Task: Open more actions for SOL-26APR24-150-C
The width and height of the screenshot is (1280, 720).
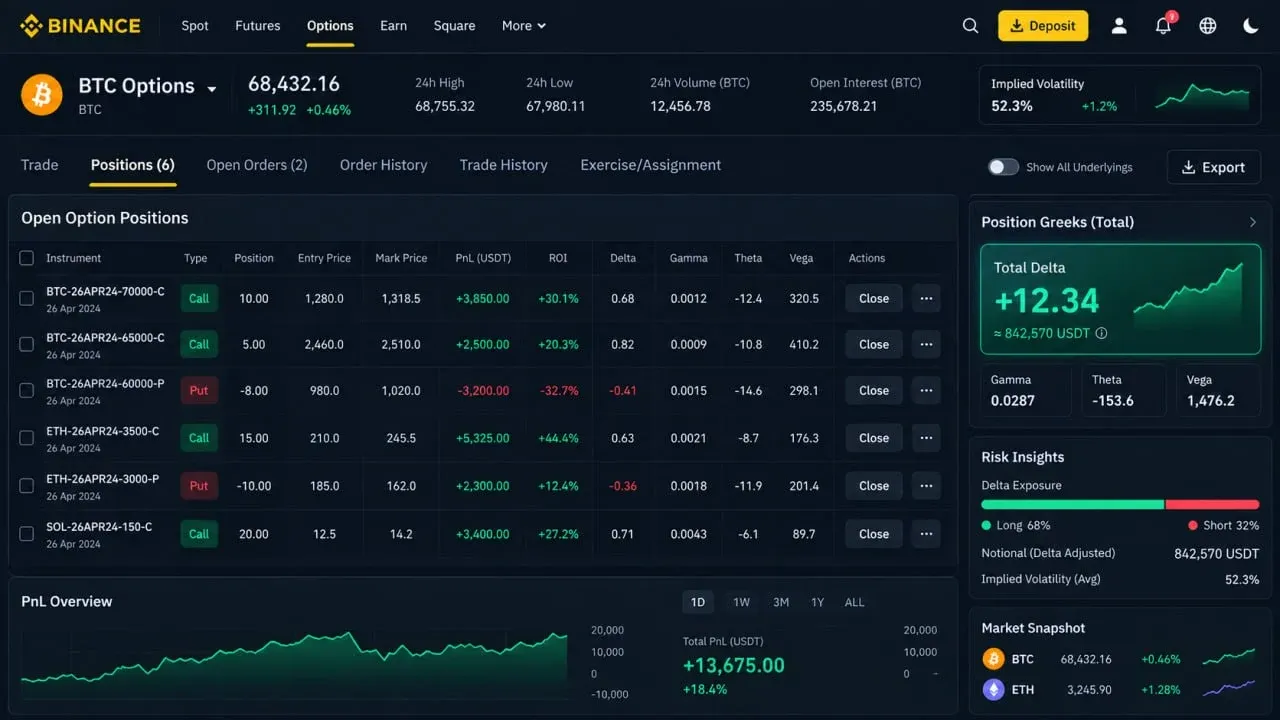Action: point(926,534)
